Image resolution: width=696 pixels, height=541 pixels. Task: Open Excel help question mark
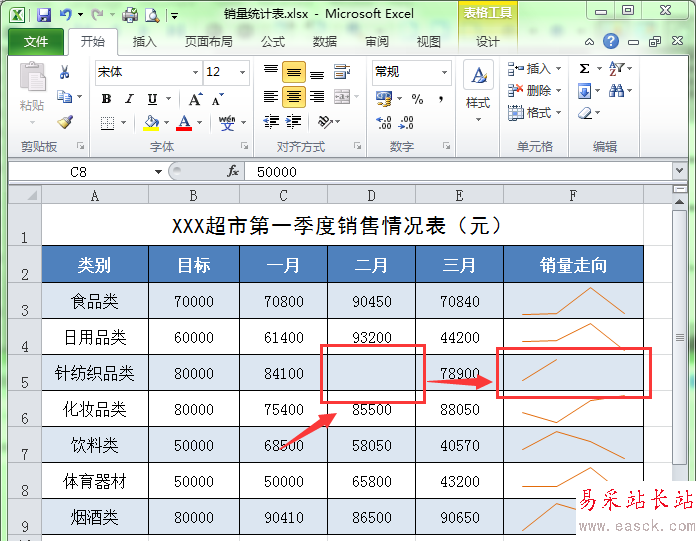[611, 41]
